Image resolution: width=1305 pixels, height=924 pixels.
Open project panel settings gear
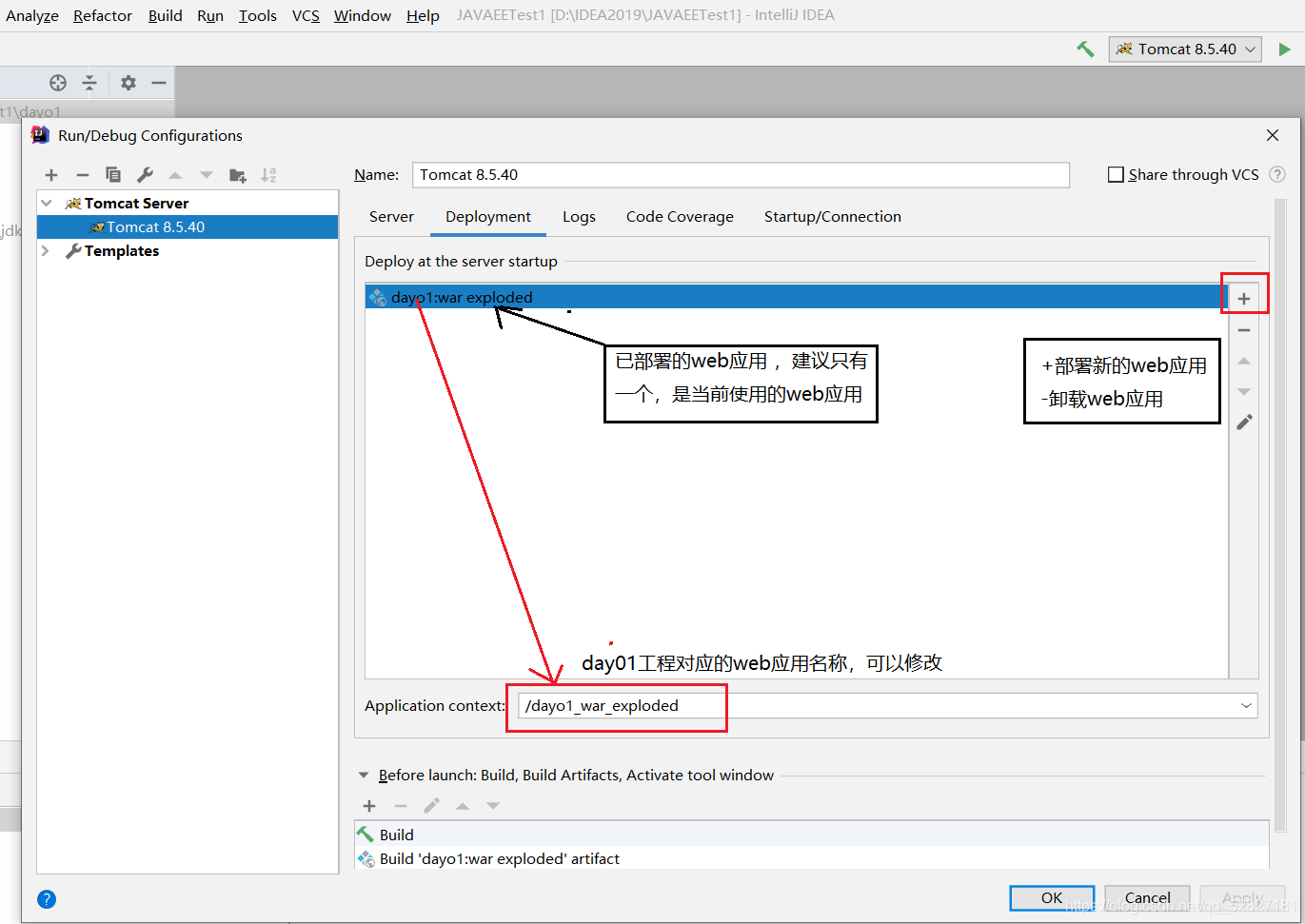click(129, 83)
